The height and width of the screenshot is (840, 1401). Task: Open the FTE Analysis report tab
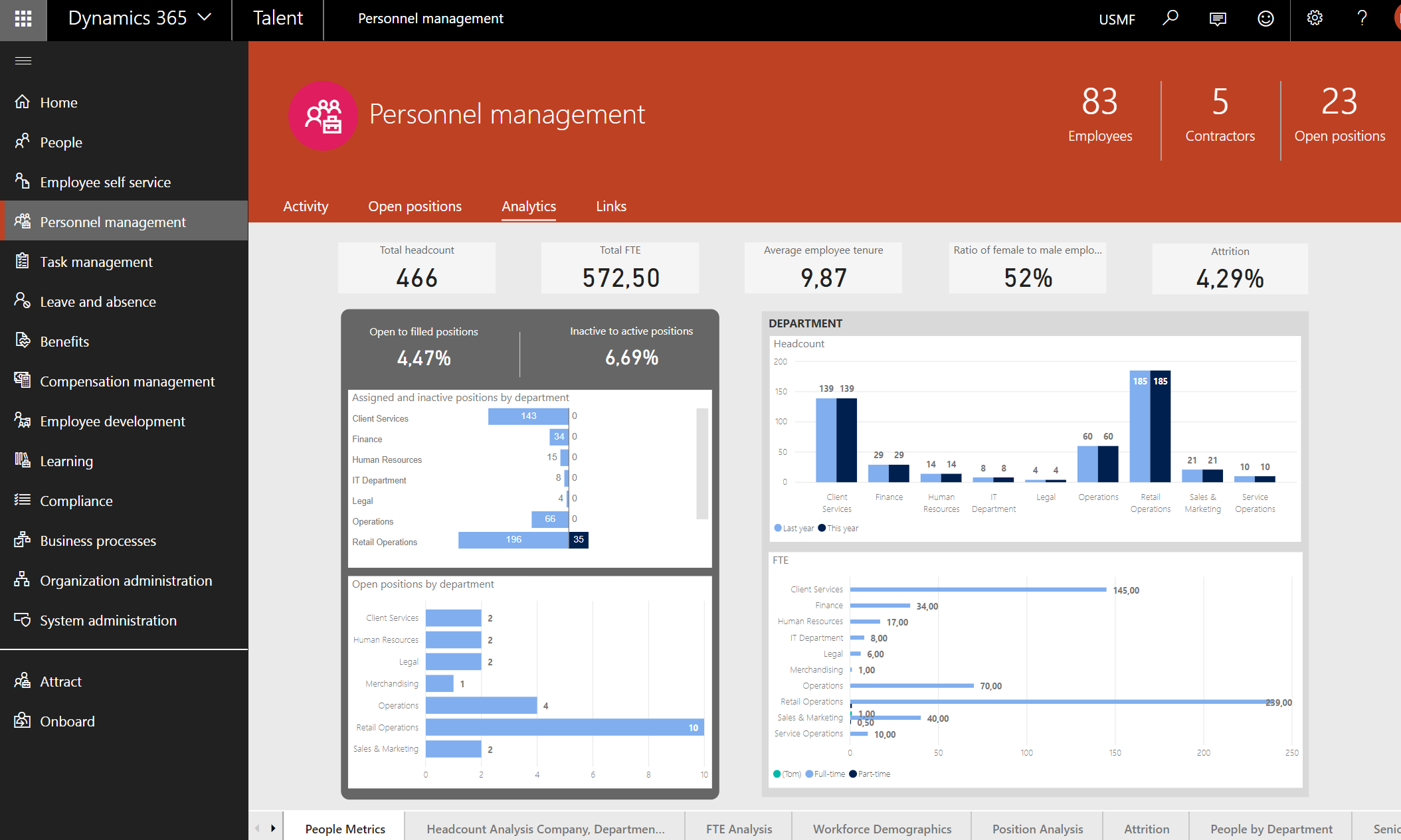tap(739, 829)
